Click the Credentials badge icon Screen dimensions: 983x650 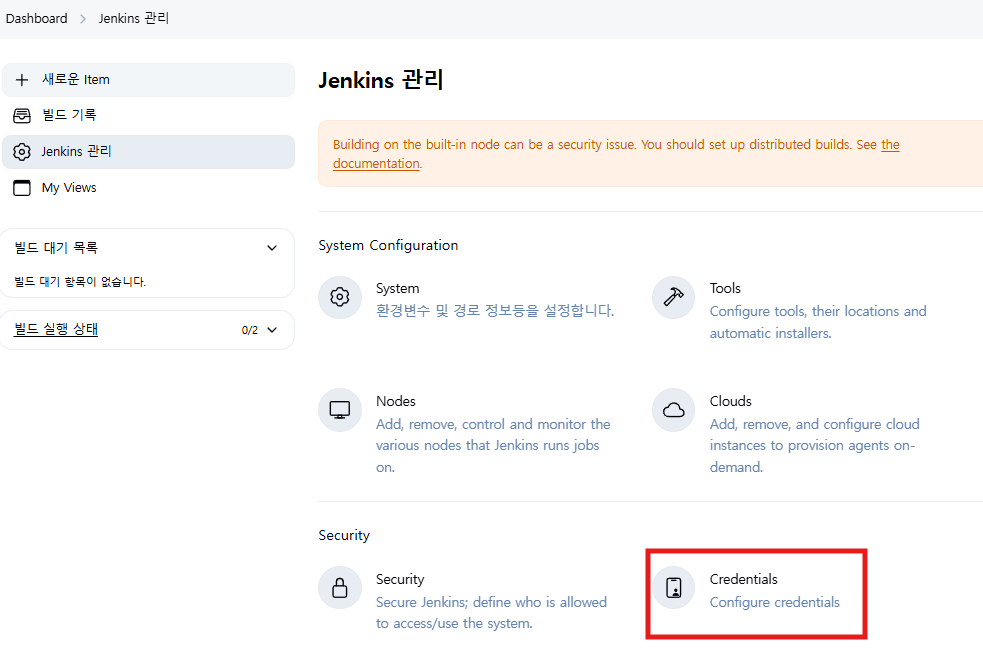pos(673,588)
